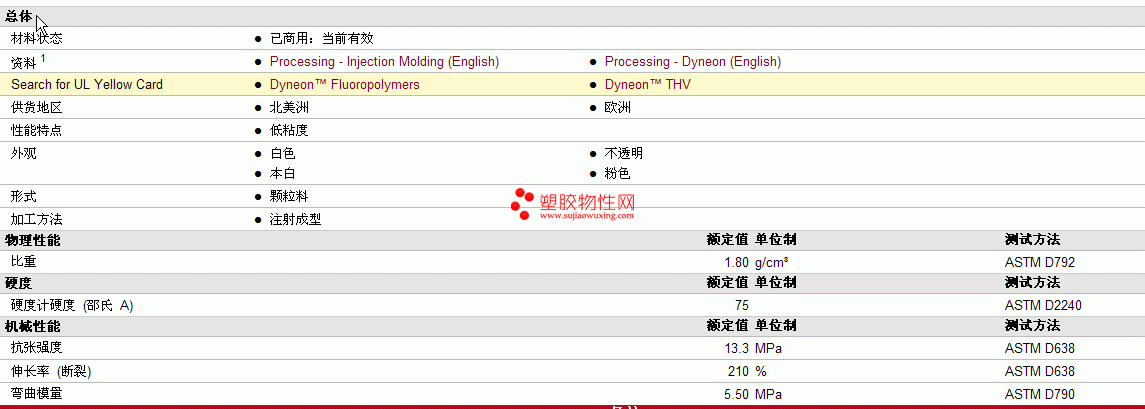Select the 低粘度 value
The width and height of the screenshot is (1145, 409).
[x=289, y=131]
